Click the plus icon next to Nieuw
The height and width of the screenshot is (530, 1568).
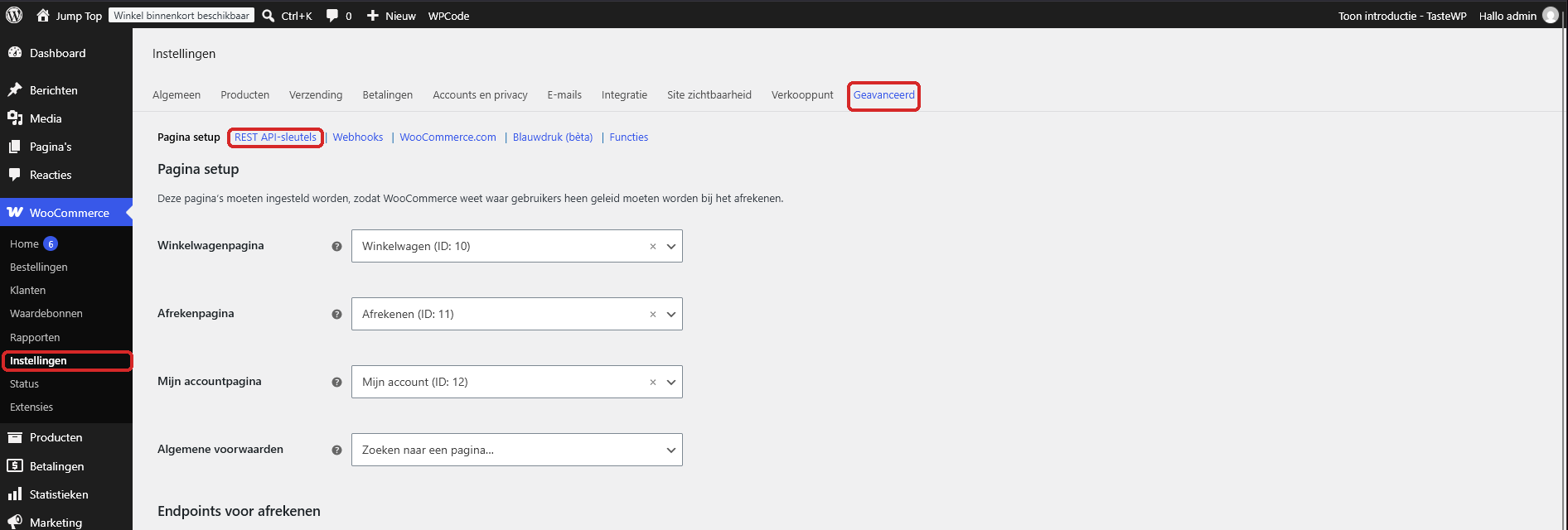tap(373, 16)
